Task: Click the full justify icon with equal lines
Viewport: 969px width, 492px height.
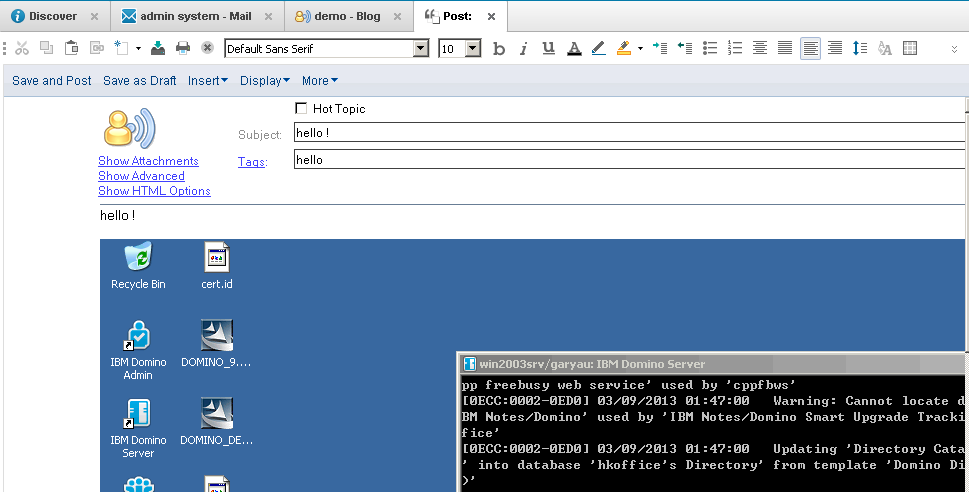Action: click(x=785, y=48)
